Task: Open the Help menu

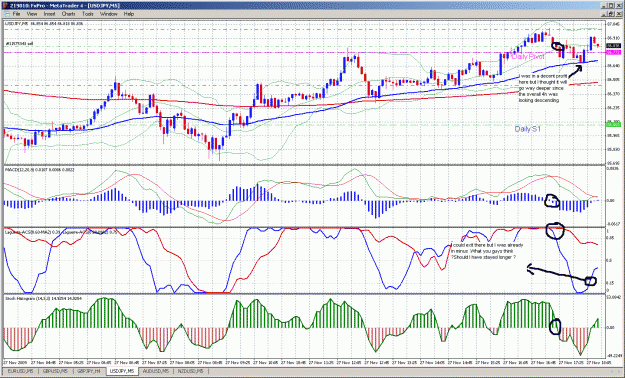Action: click(128, 14)
